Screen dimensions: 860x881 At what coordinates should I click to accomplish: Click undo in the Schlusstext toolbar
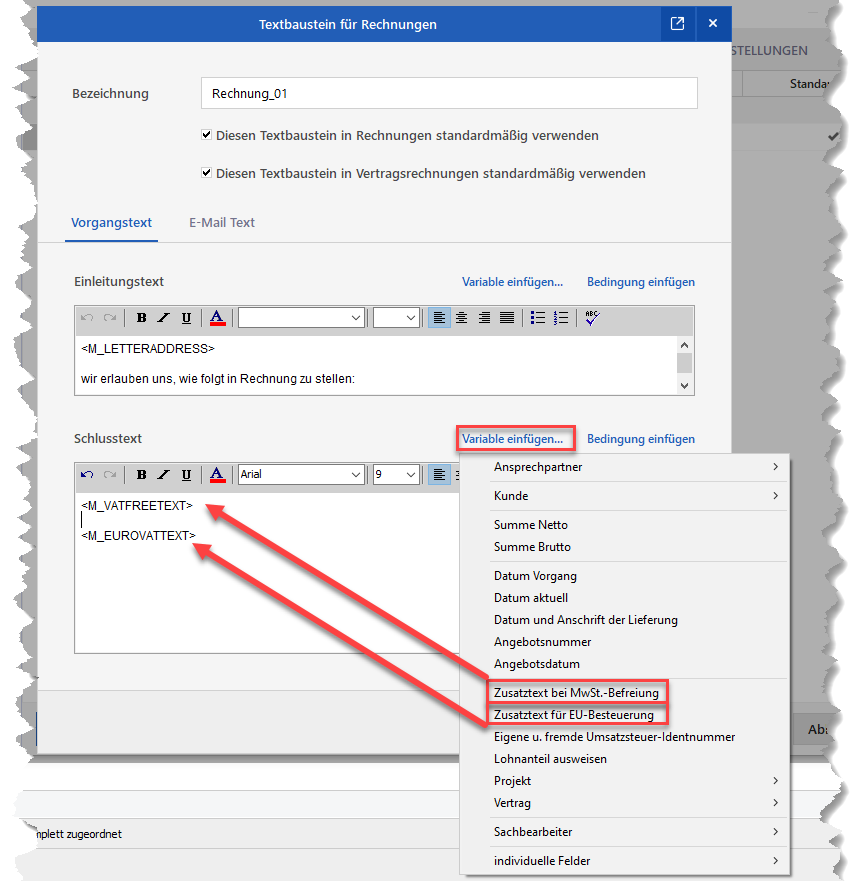tap(87, 474)
